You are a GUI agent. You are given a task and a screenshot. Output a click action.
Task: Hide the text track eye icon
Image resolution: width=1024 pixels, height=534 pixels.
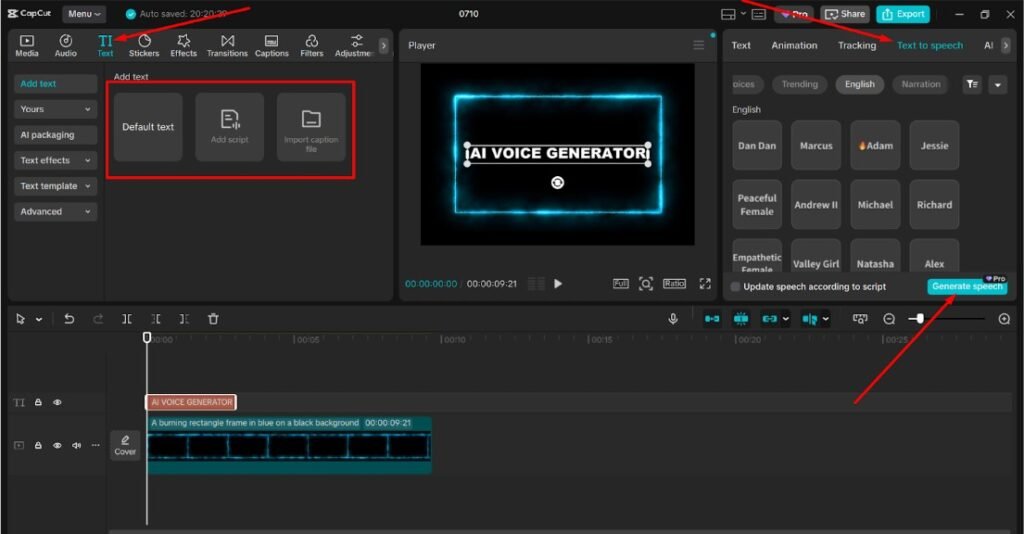[57, 402]
